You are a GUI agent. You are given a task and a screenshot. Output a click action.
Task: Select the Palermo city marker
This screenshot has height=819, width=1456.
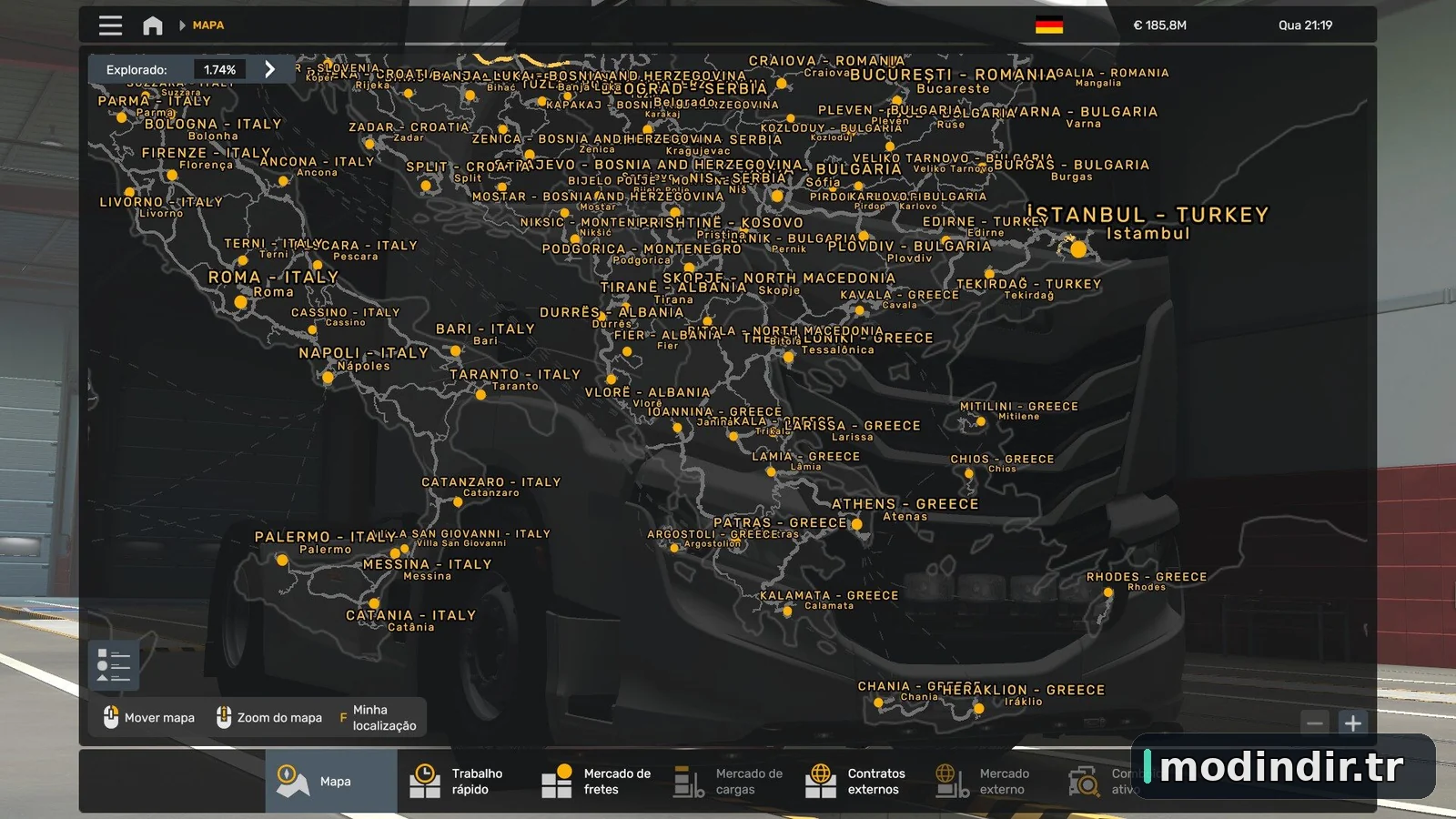tap(282, 561)
